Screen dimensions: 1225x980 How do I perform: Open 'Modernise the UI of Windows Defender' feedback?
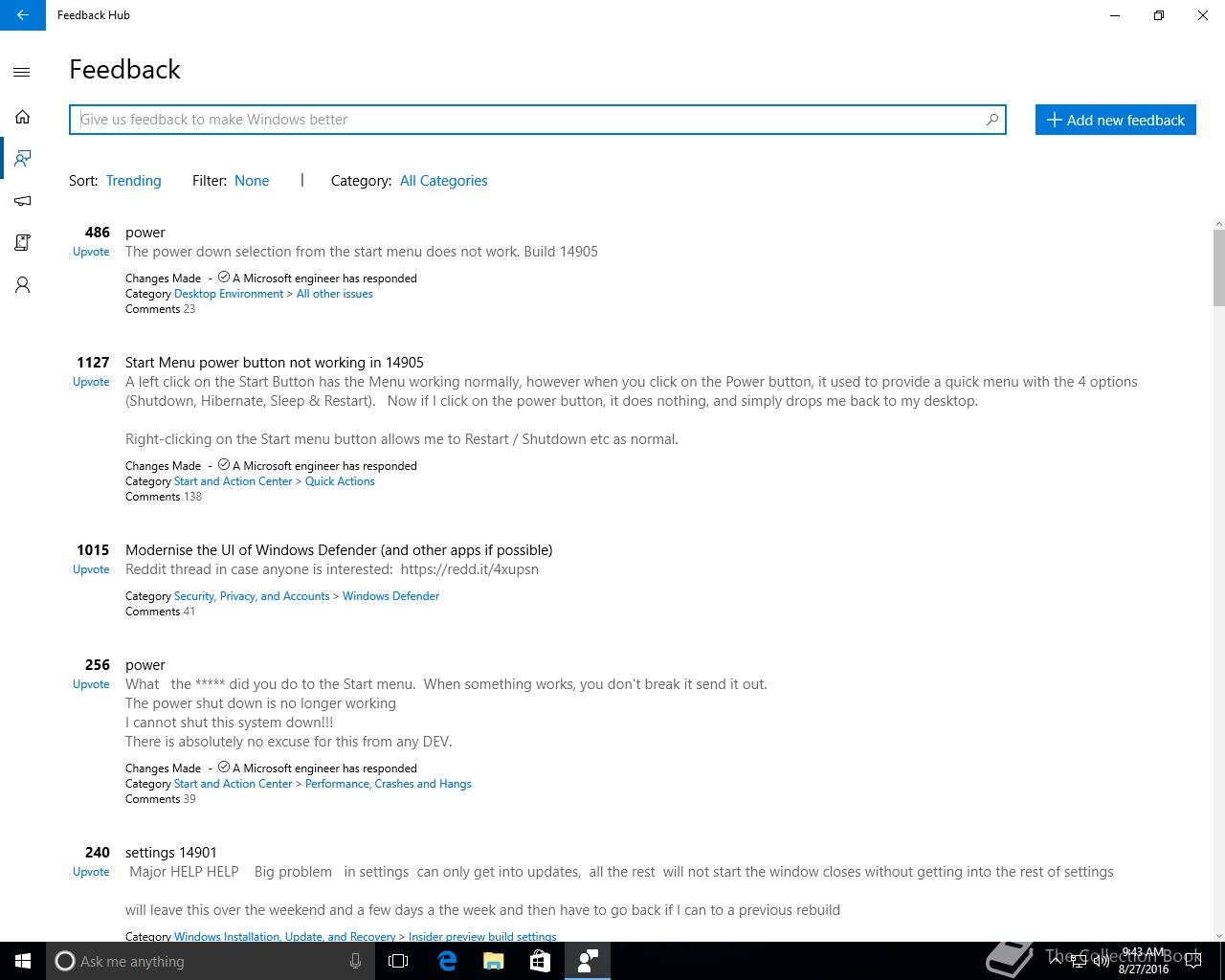(339, 550)
